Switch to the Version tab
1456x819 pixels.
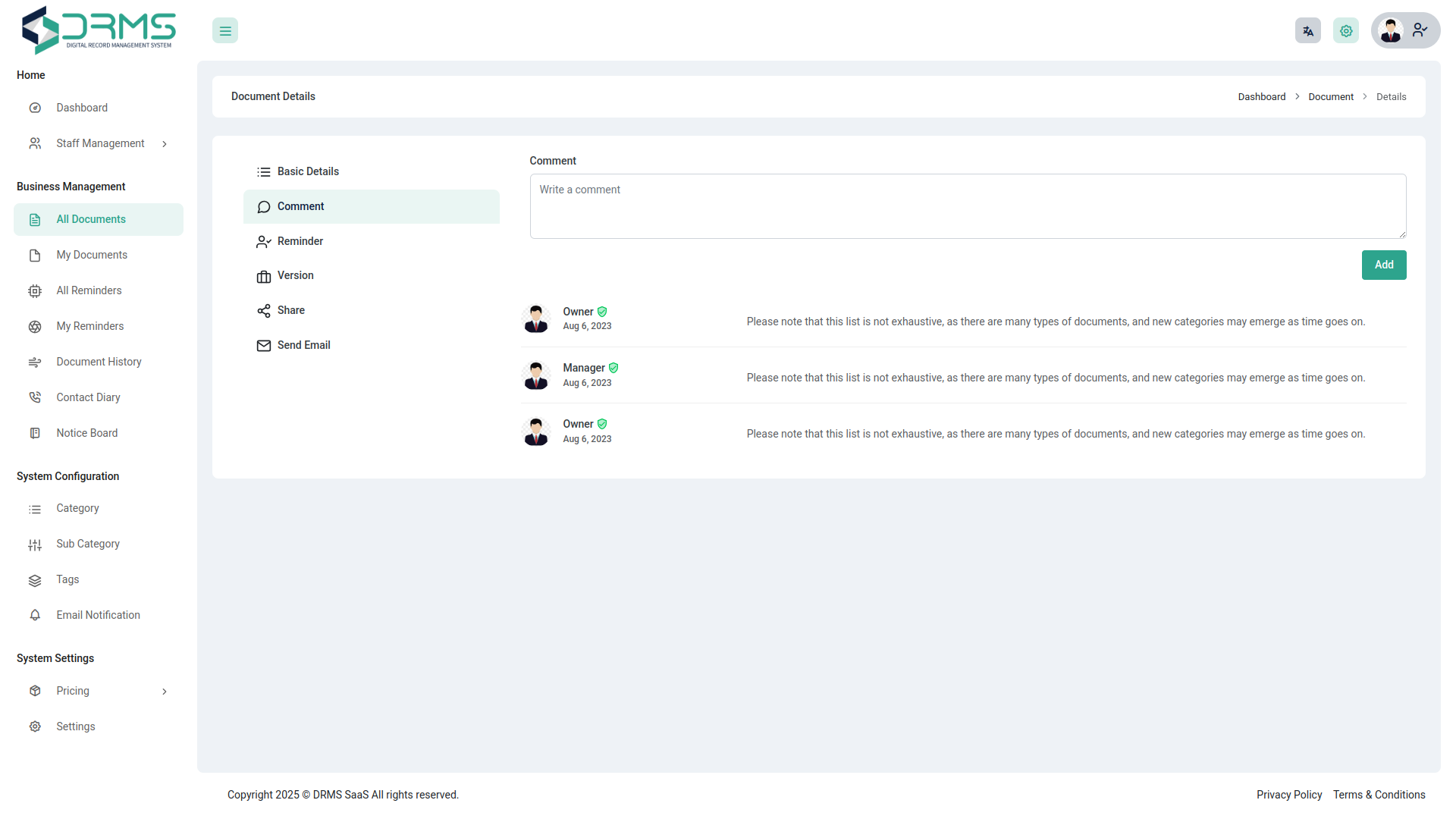pyautogui.click(x=295, y=275)
